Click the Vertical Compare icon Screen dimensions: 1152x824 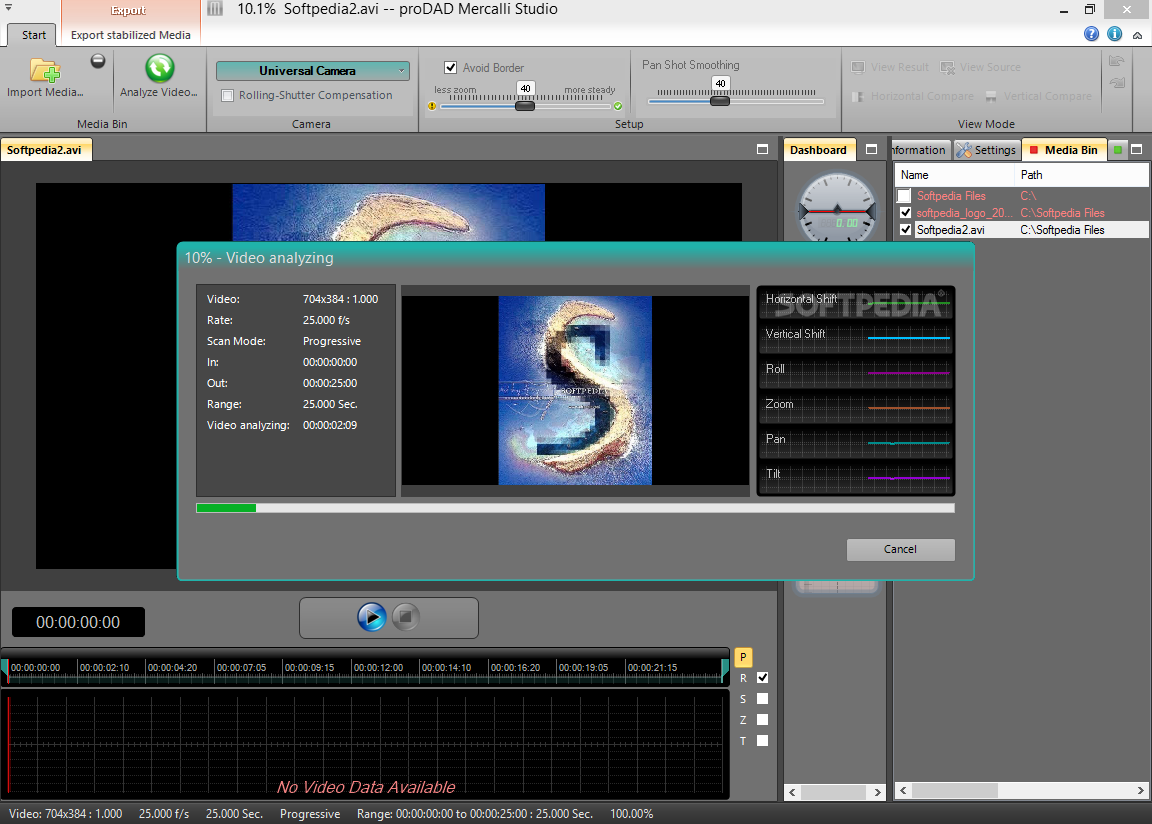(x=991, y=96)
